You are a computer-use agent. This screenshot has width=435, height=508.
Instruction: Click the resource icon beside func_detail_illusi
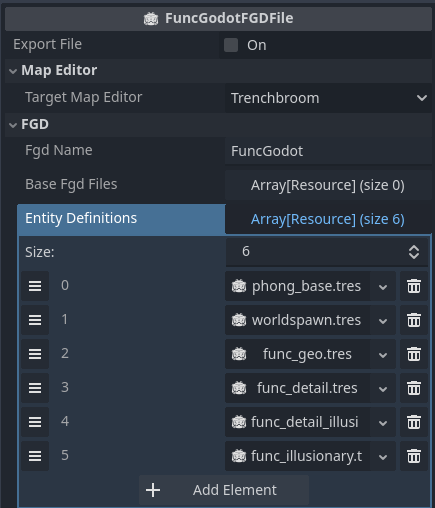(239, 422)
